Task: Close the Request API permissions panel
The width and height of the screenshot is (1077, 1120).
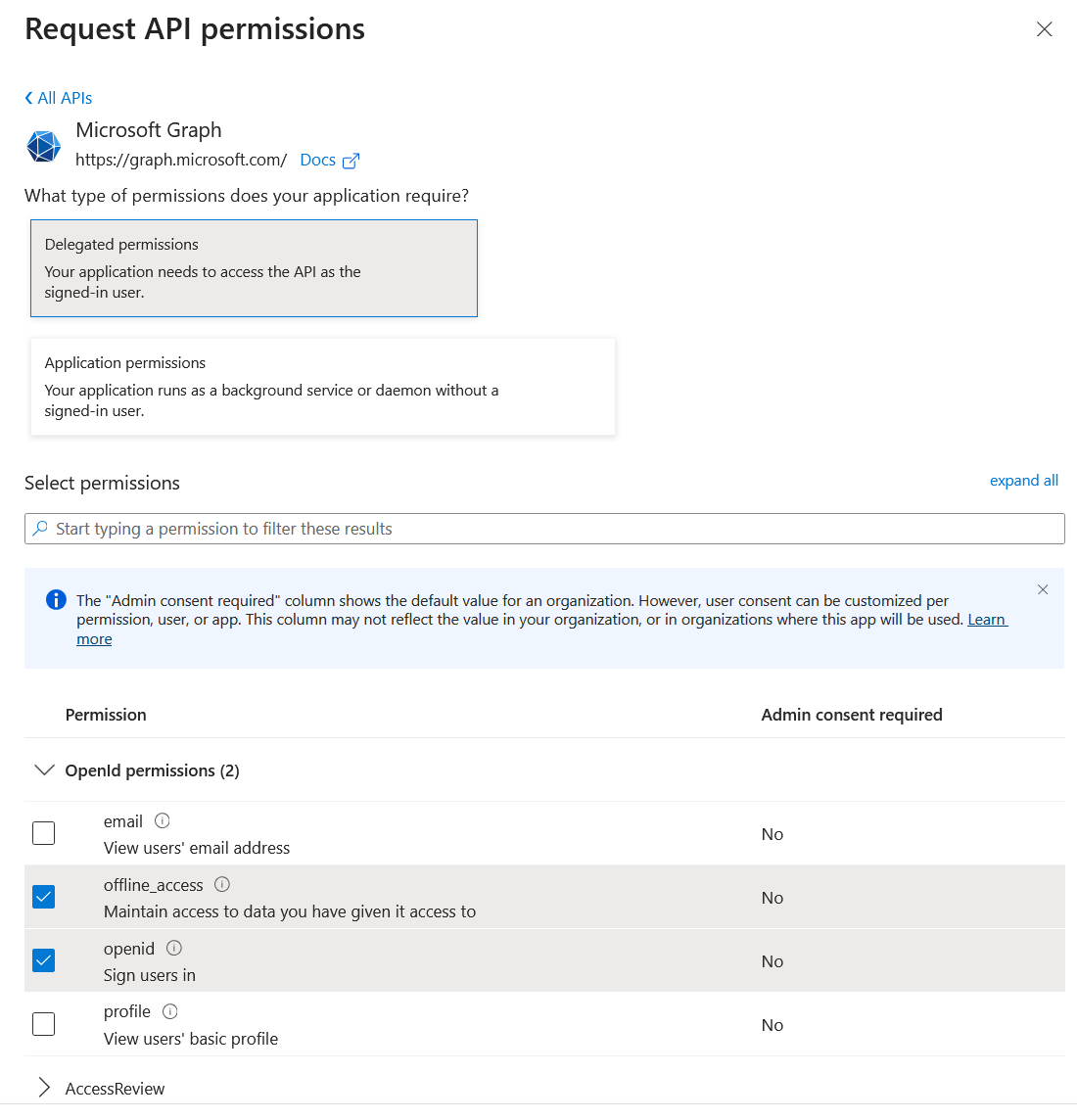Action: [x=1045, y=29]
